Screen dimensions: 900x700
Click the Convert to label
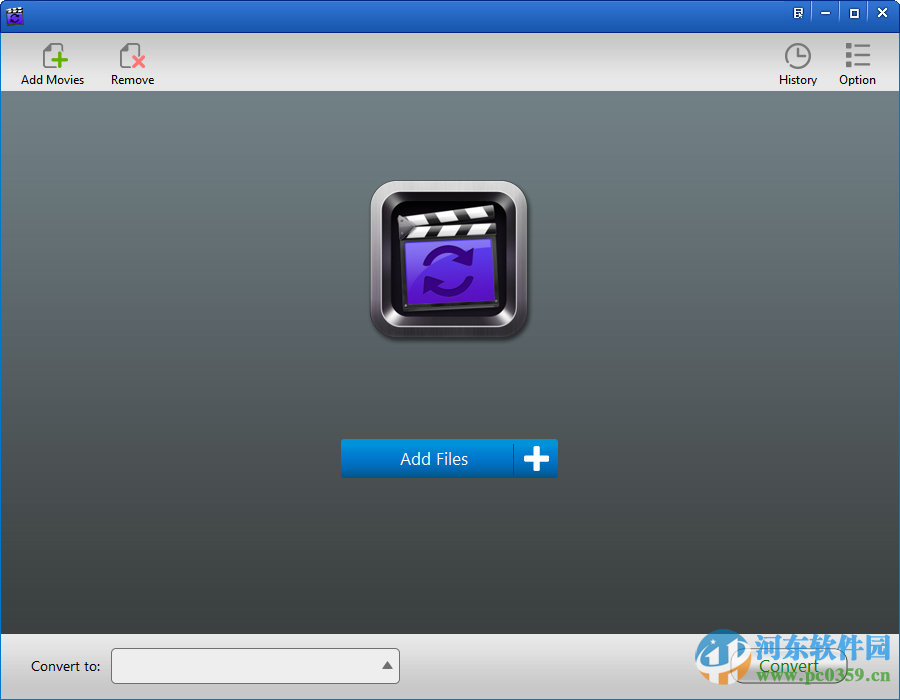(65, 665)
